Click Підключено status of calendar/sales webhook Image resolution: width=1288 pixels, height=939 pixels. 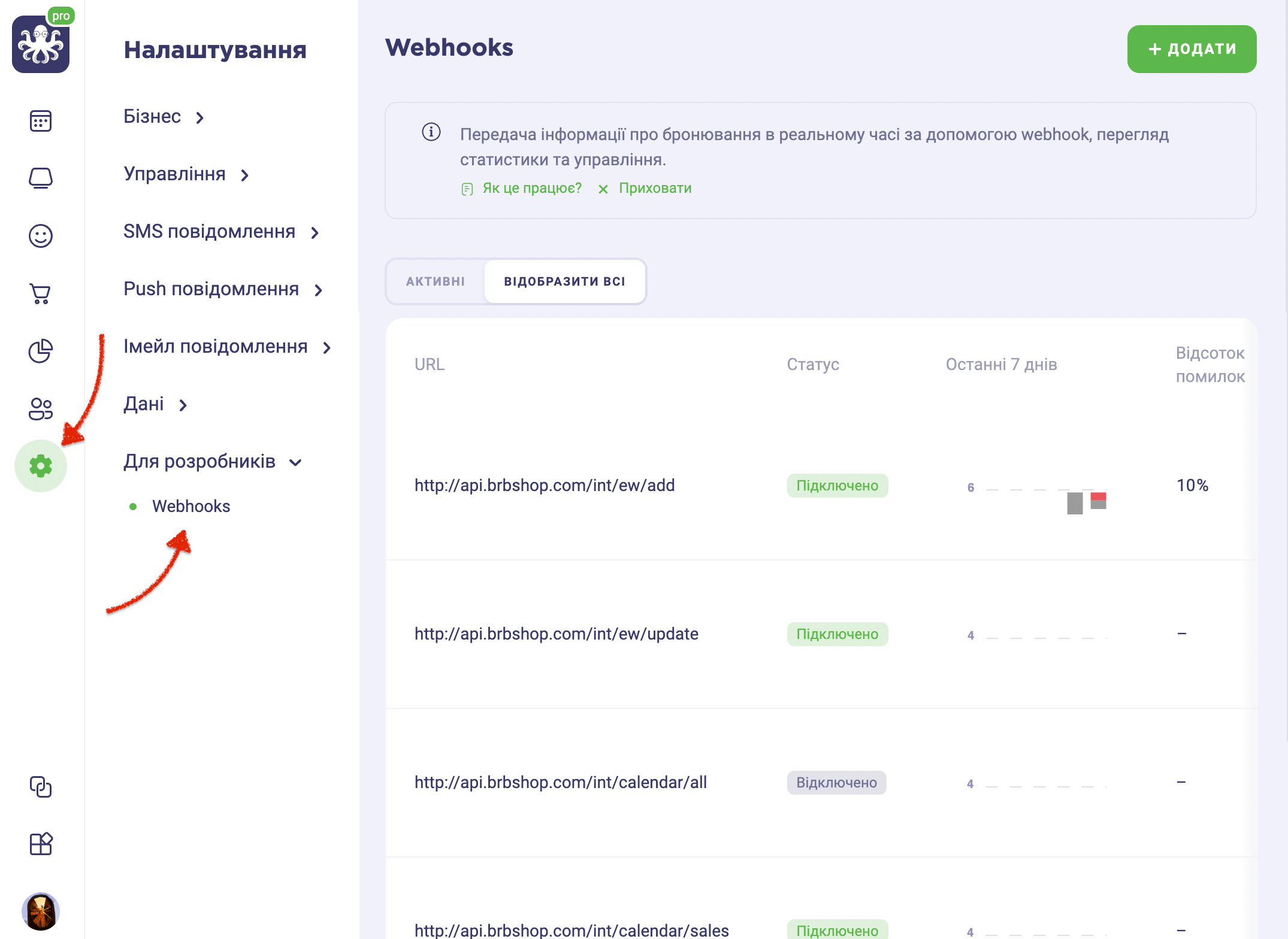pyautogui.click(x=837, y=929)
